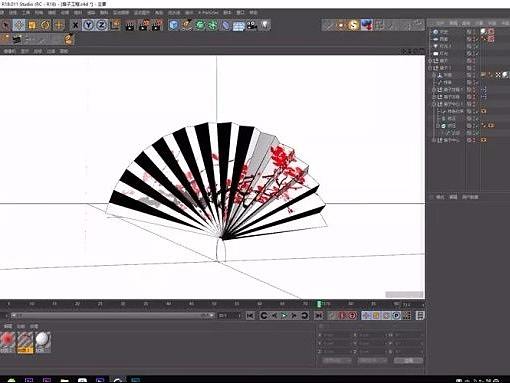Toggle autokeying red button
Viewport: 510px width, 383px height.
(x=342, y=315)
